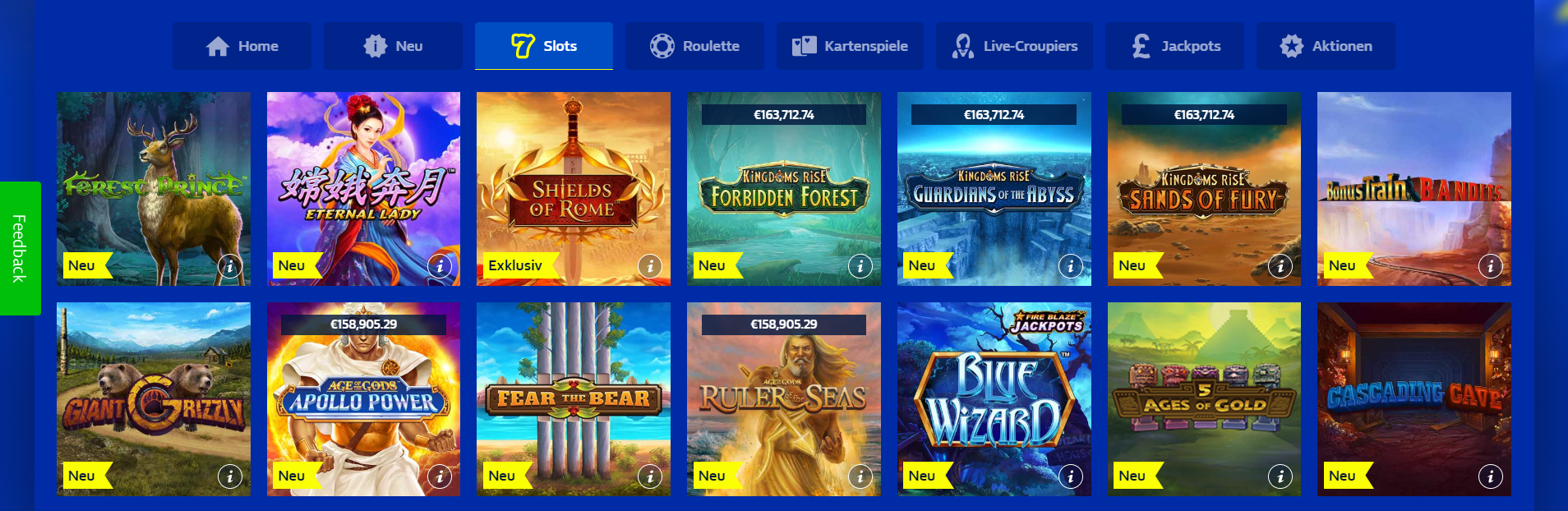Image resolution: width=1568 pixels, height=511 pixels.
Task: Open the Aktionen tab
Action: tap(1326, 46)
